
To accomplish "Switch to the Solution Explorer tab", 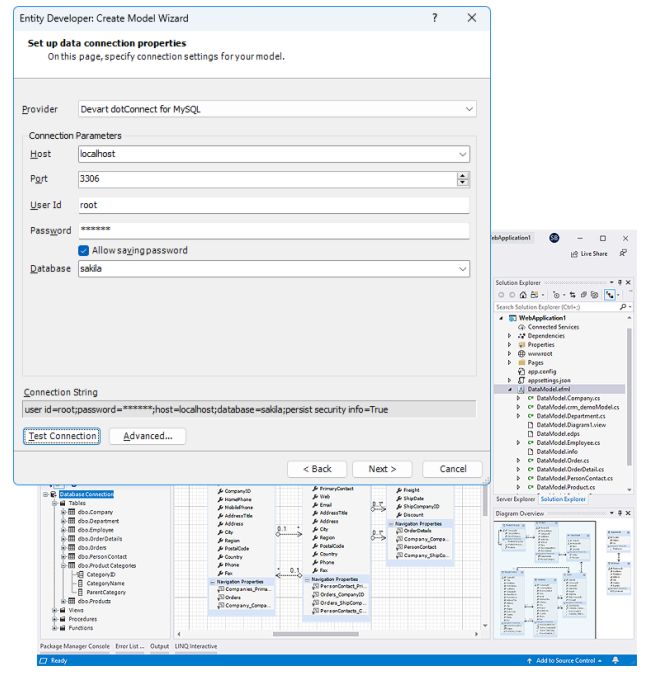I will [x=563, y=499].
